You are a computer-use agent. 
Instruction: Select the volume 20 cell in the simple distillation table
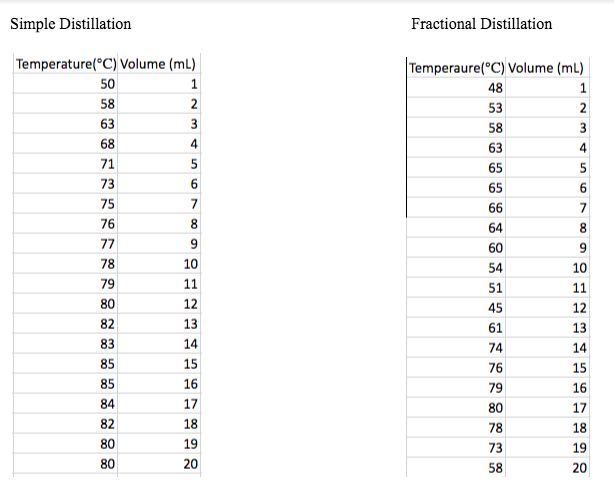pyautogui.click(x=159, y=464)
